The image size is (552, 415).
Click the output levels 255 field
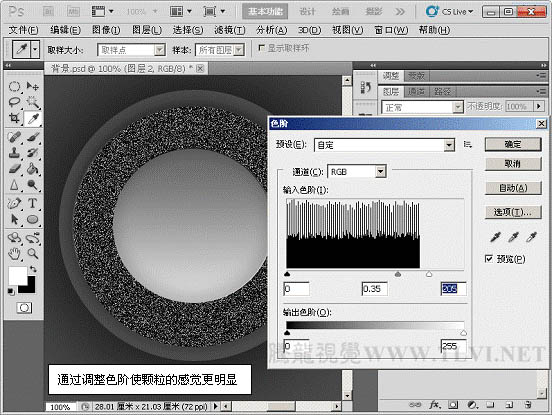tap(453, 346)
